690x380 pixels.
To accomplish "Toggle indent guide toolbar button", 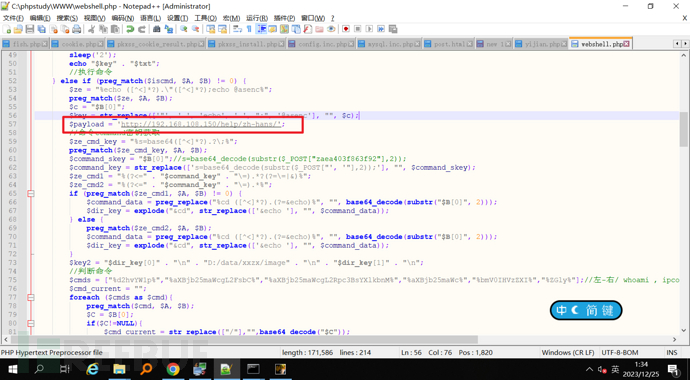I will [261, 29].
